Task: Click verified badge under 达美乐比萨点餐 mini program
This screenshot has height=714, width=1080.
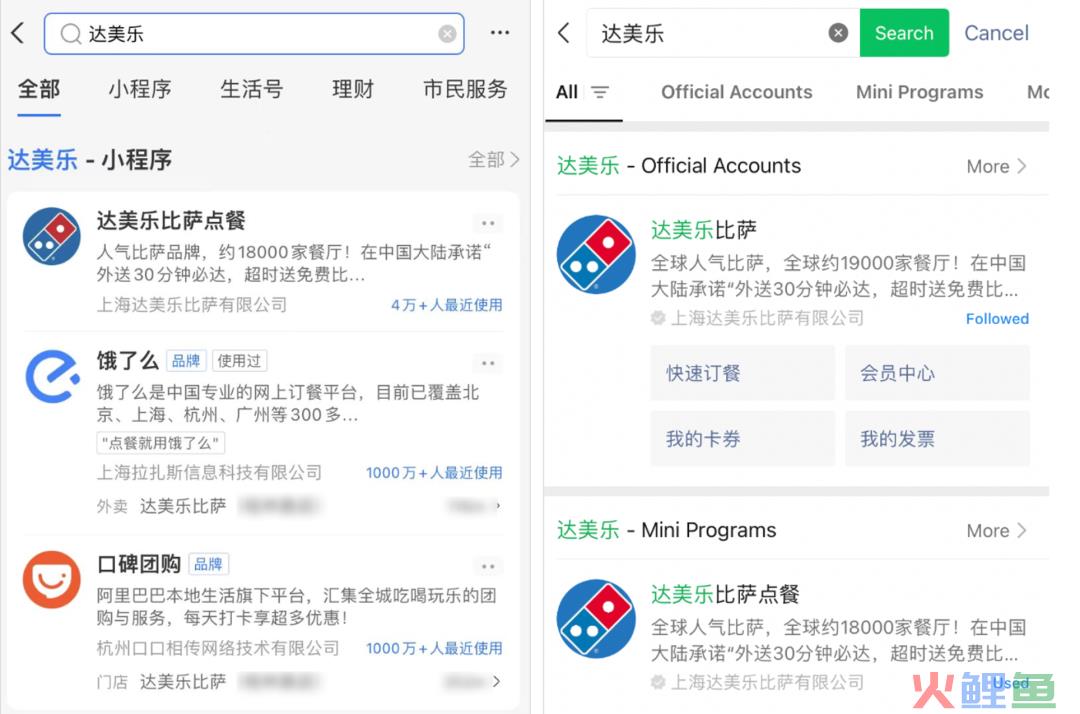Action: click(658, 682)
